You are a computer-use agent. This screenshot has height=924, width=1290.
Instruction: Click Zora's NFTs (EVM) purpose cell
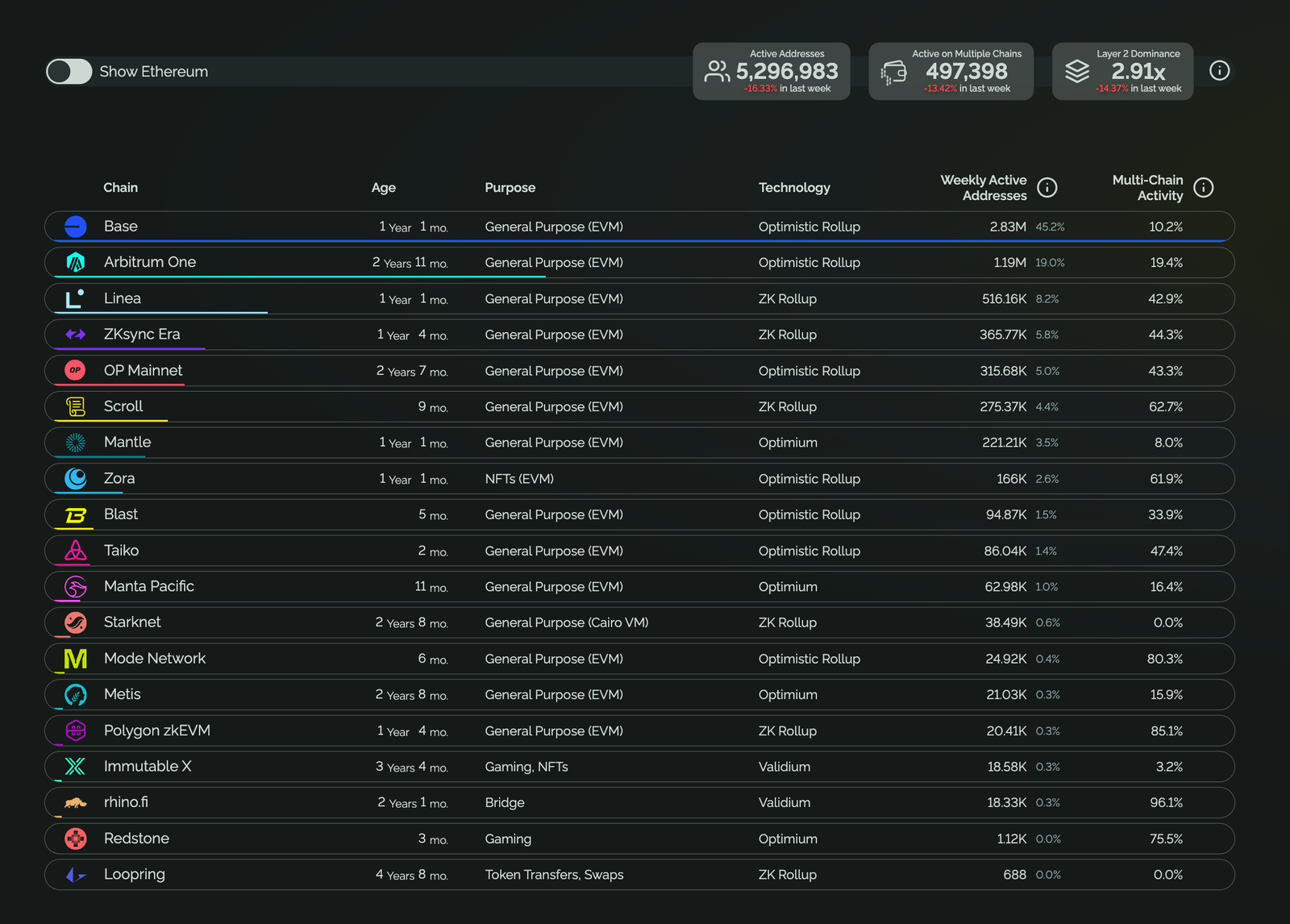point(519,479)
